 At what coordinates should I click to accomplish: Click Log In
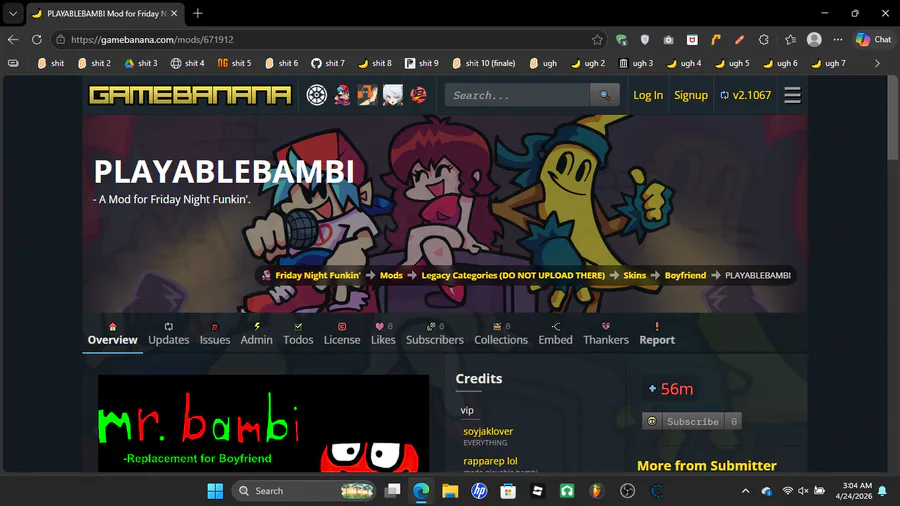648,95
